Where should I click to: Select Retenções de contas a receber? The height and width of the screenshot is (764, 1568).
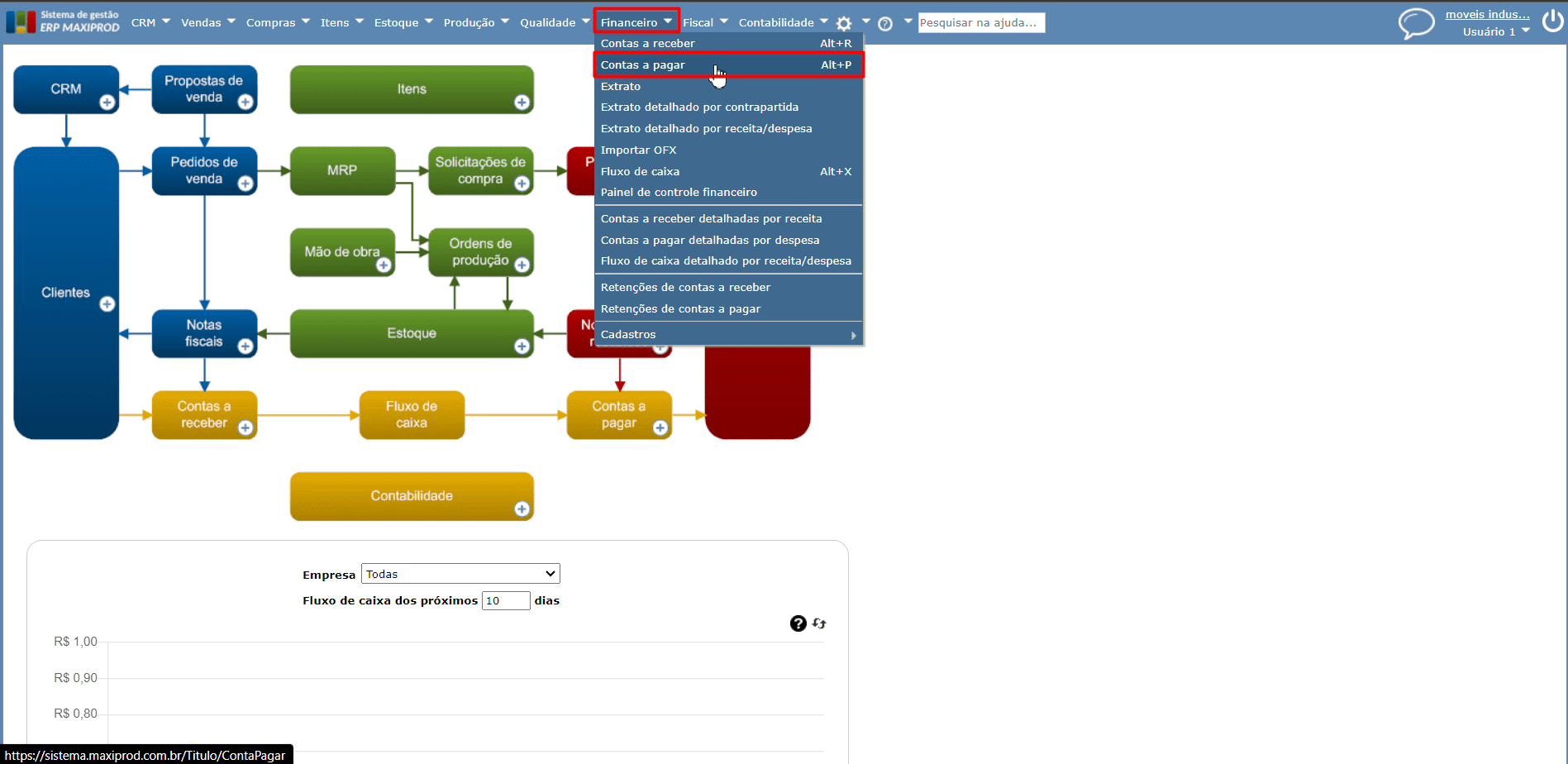pos(728,287)
